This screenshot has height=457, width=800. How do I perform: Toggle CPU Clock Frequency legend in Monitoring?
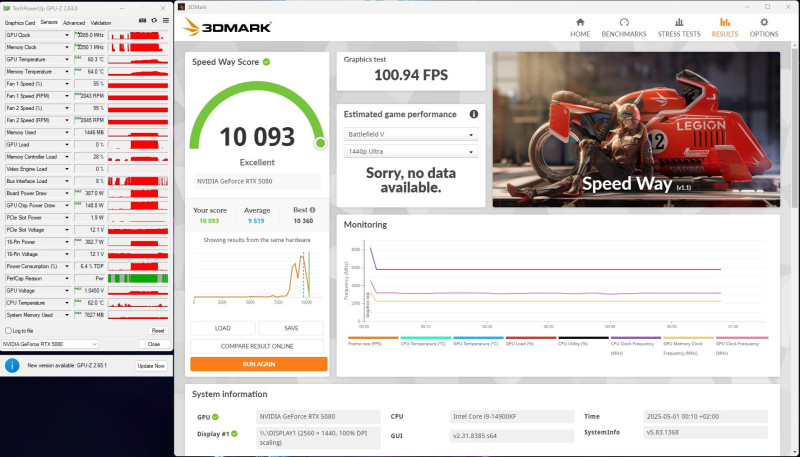pyautogui.click(x=636, y=345)
